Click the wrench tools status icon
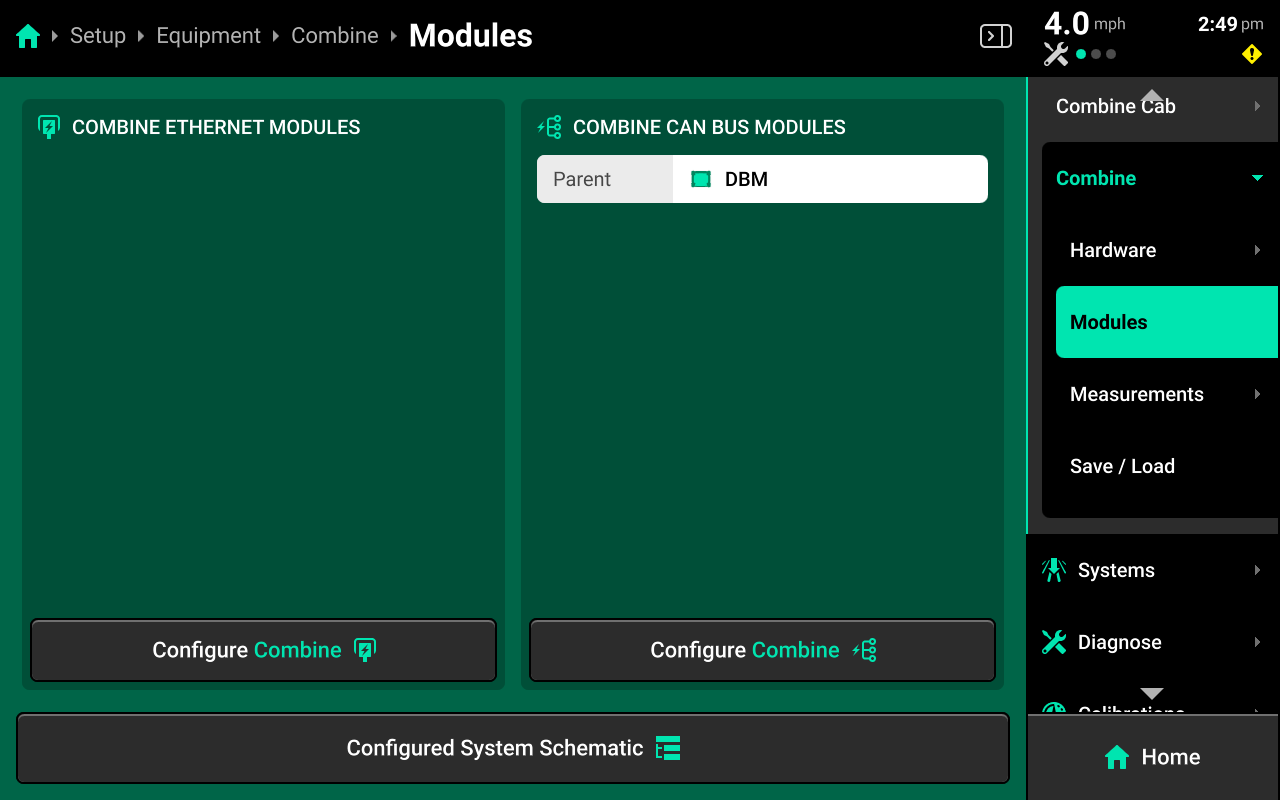 [1056, 54]
